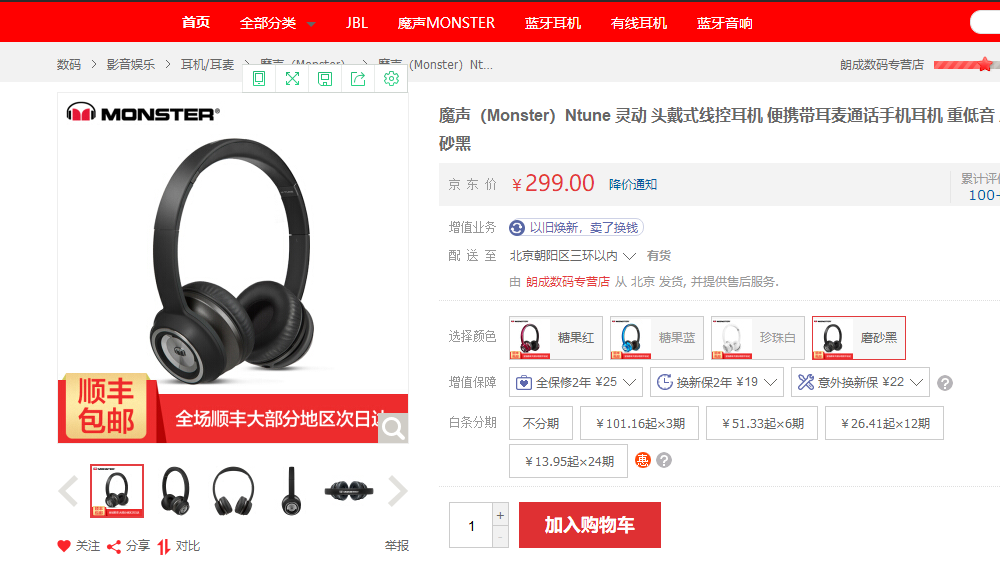Click the heart 关注 follow icon

(64, 546)
